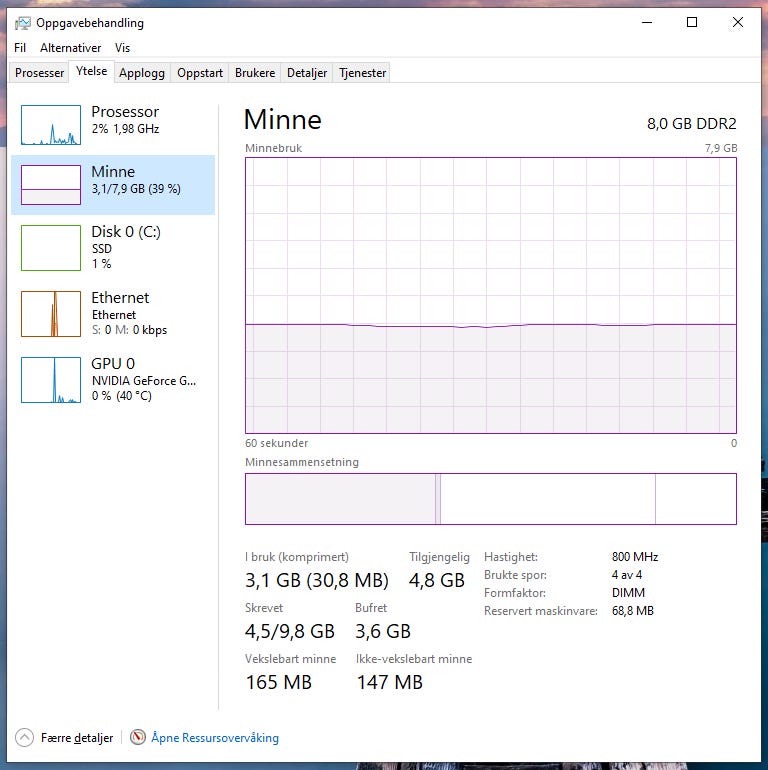Open the Vis menu
Image resolution: width=768 pixels, height=770 pixels.
pos(122,48)
